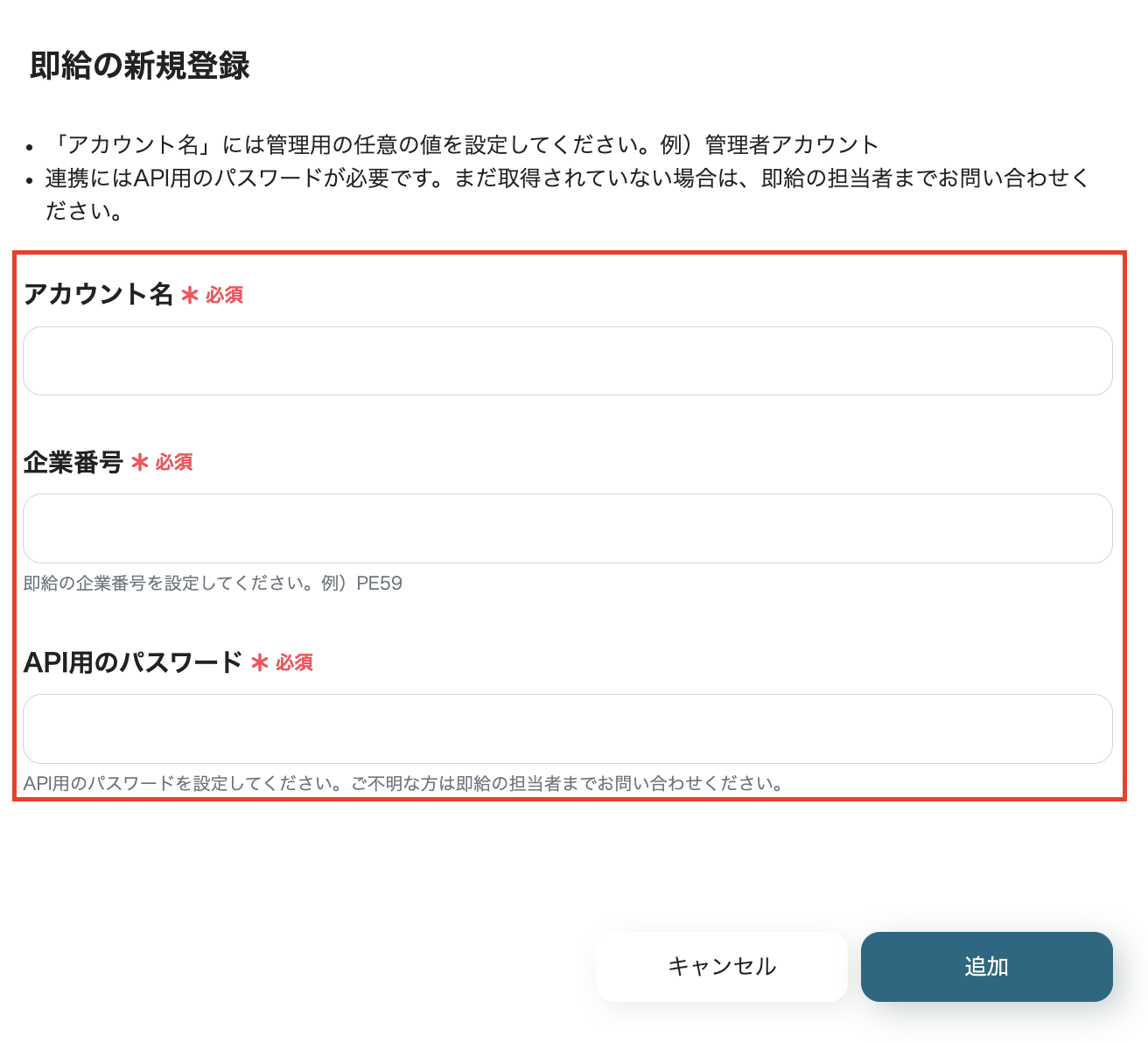This screenshot has height=1043, width=1148.
Task: Click the キャンセル button
Action: tap(722, 966)
